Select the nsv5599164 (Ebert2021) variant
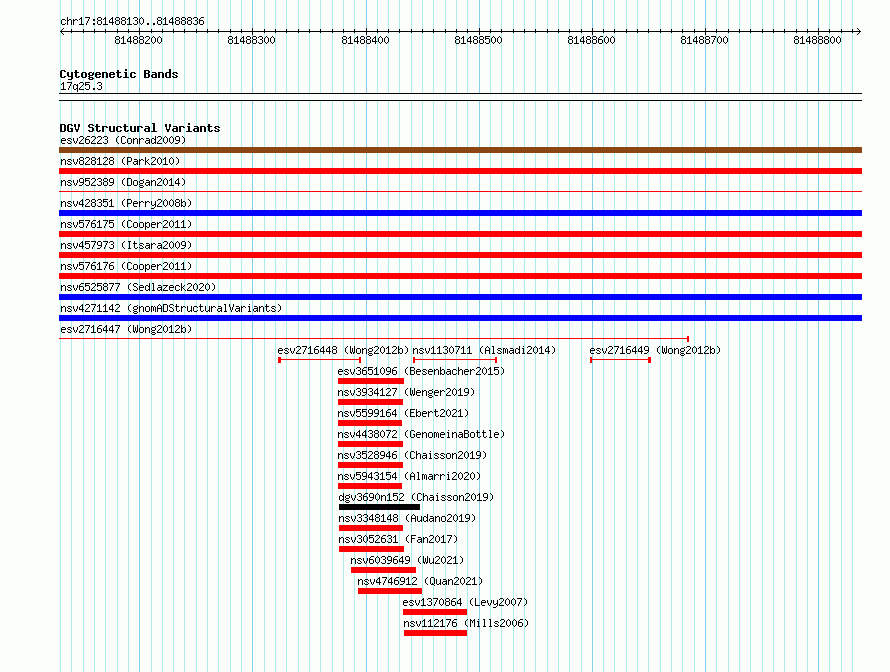 coord(403,413)
